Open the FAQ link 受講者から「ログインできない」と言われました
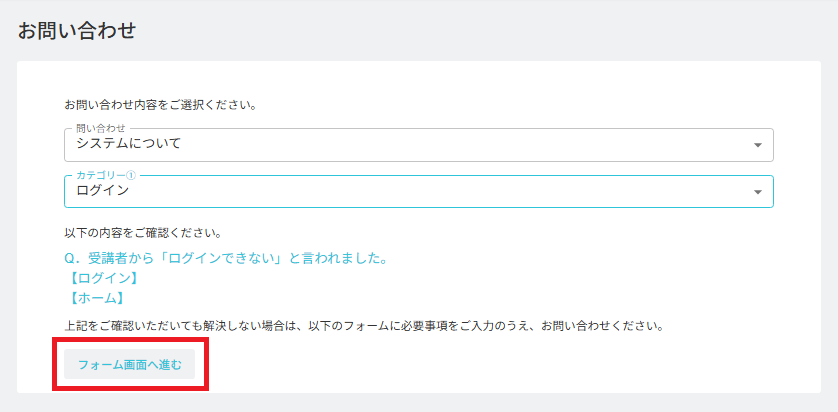Viewport: 838px width, 412px height. (x=225, y=259)
